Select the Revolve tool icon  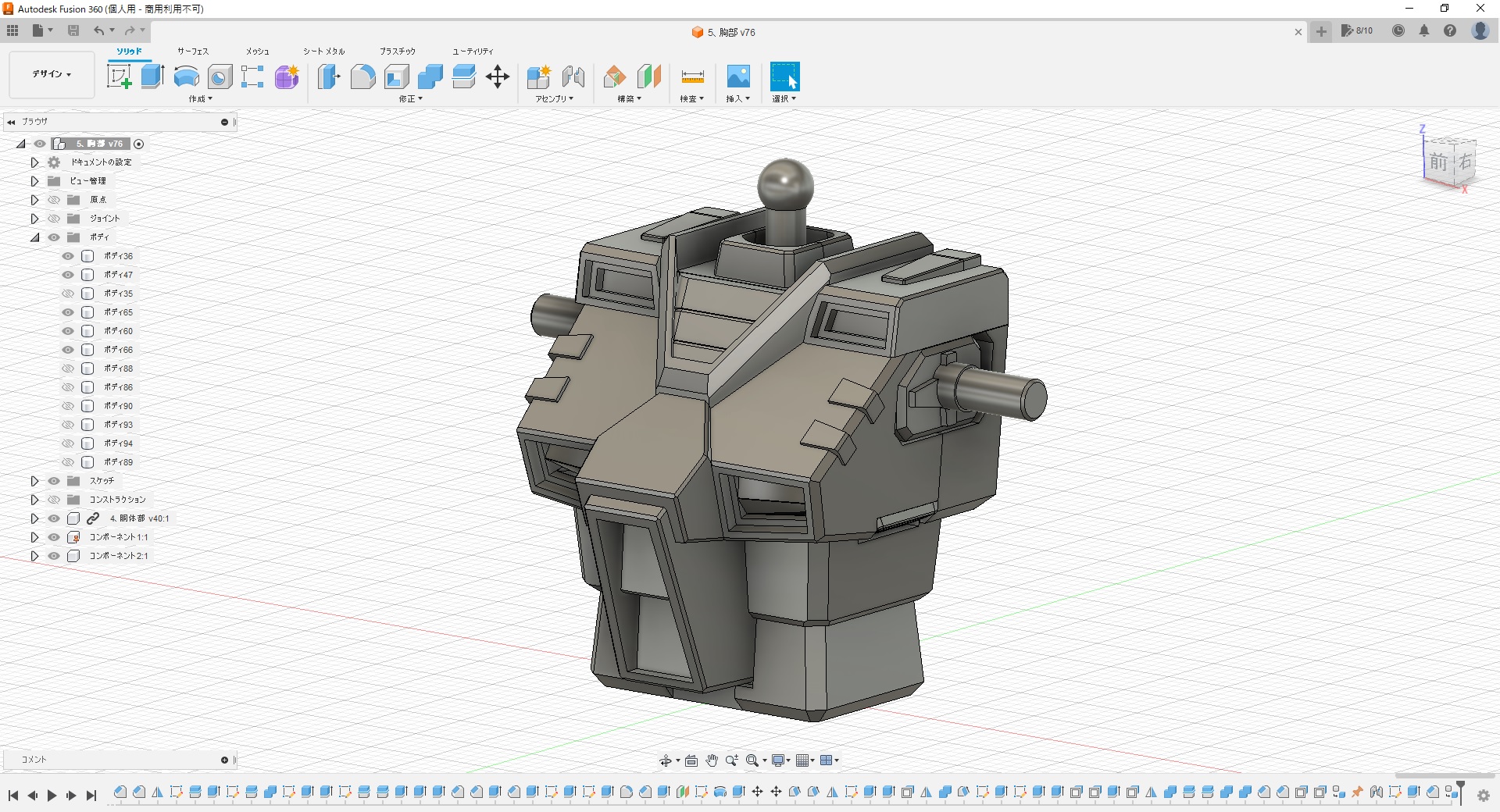click(186, 77)
